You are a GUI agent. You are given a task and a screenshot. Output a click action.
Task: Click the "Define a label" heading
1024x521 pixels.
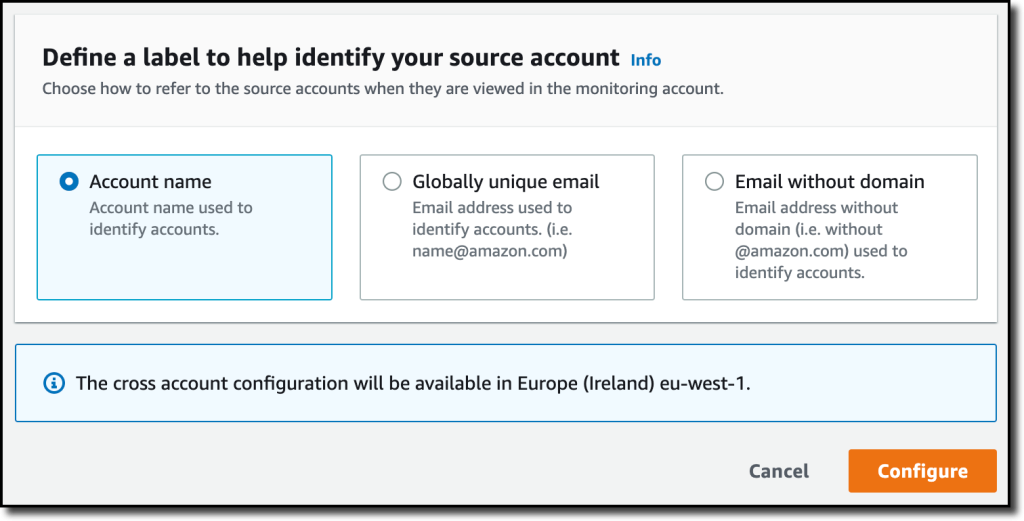coord(330,58)
